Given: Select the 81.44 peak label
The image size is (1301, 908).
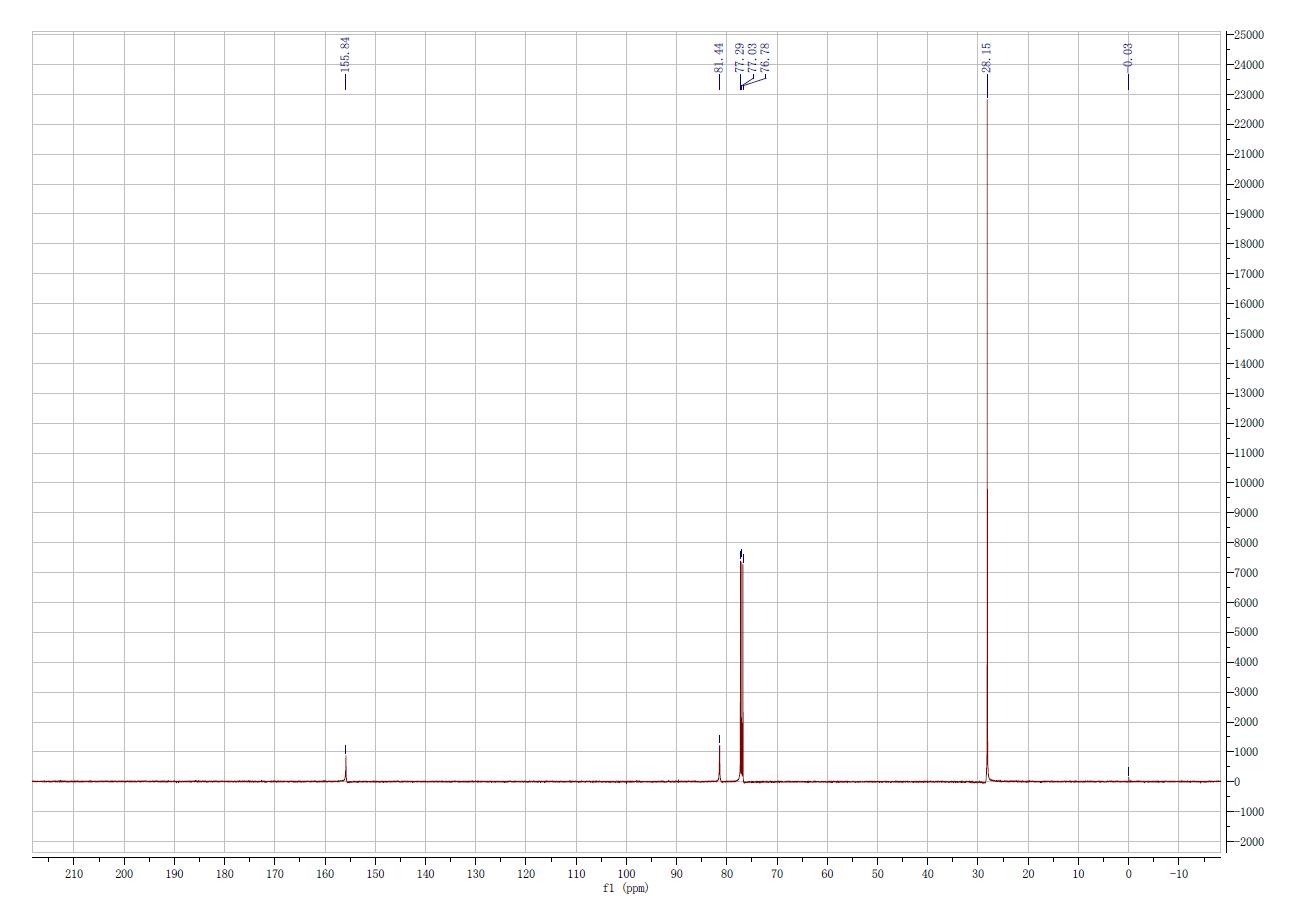Looking at the screenshot, I should 719,58.
